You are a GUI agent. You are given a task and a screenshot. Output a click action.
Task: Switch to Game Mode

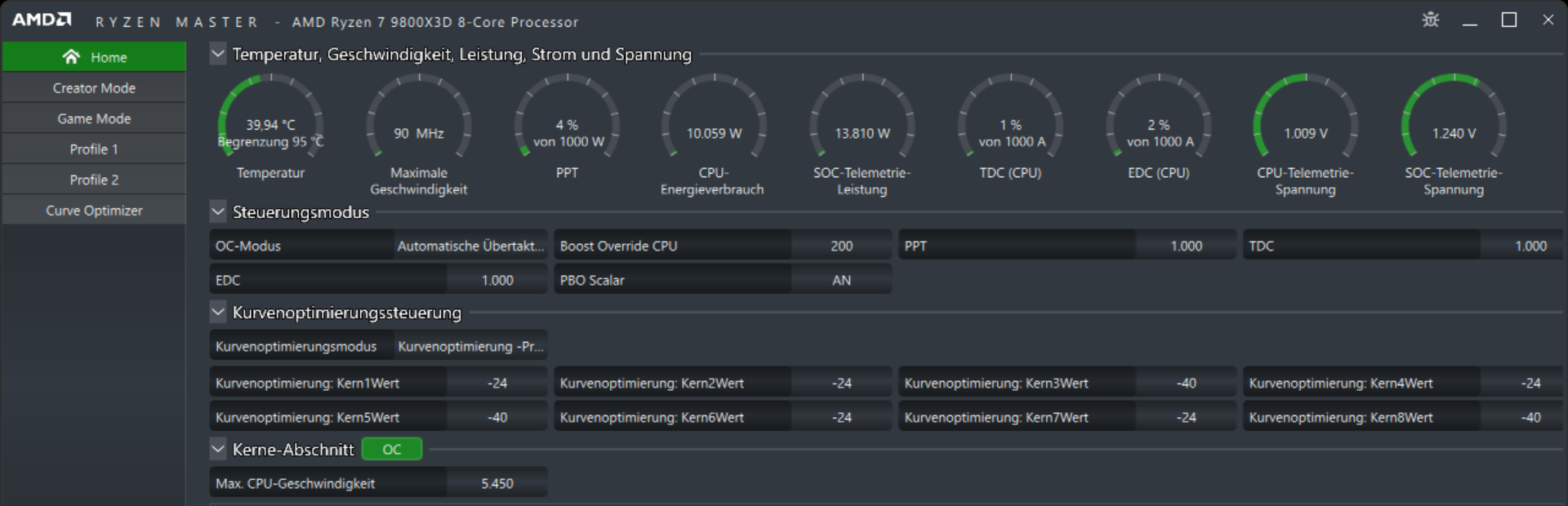(94, 118)
